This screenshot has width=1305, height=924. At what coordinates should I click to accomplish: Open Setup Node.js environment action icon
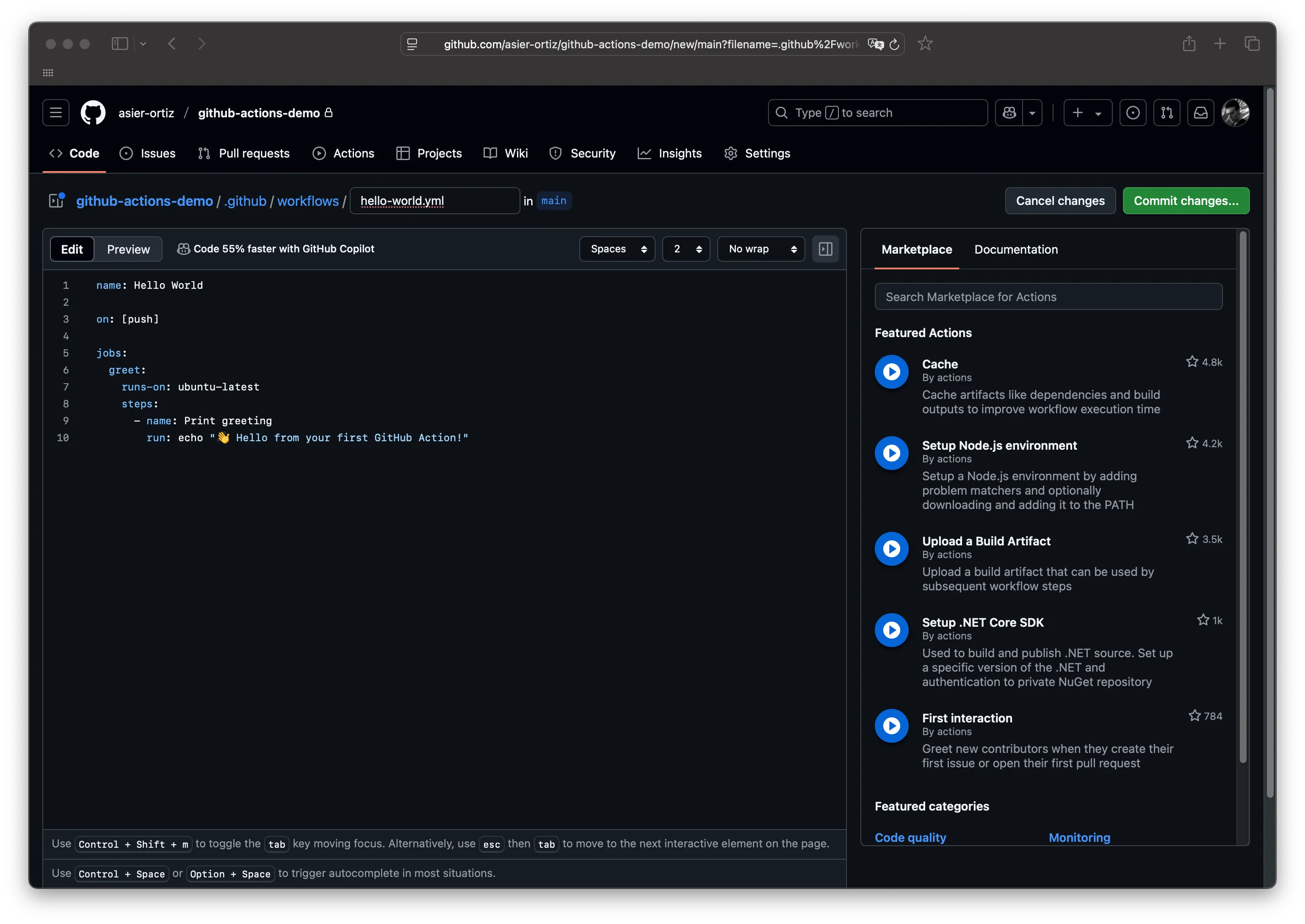click(891, 453)
